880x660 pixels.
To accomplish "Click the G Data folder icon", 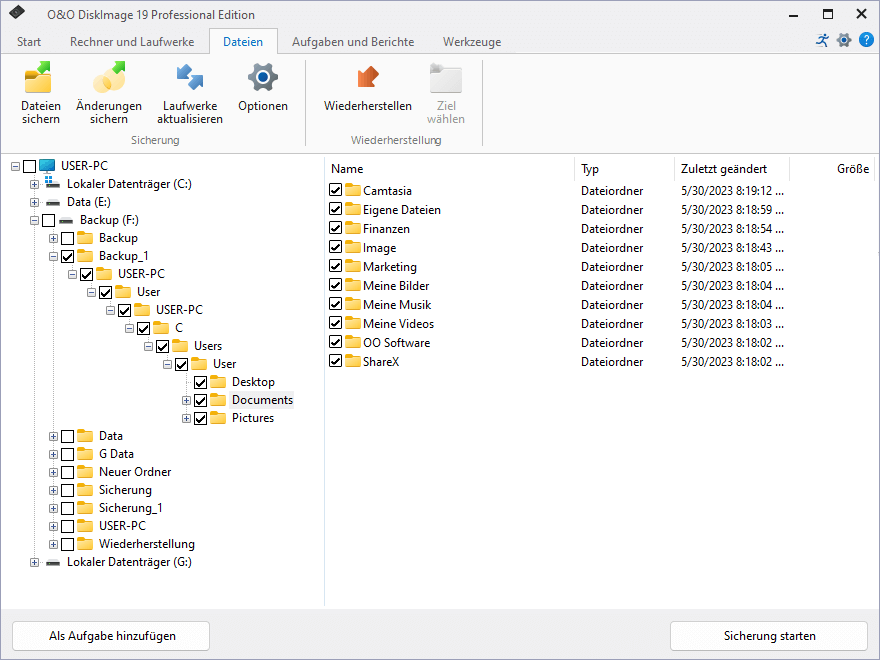I will click(85, 453).
